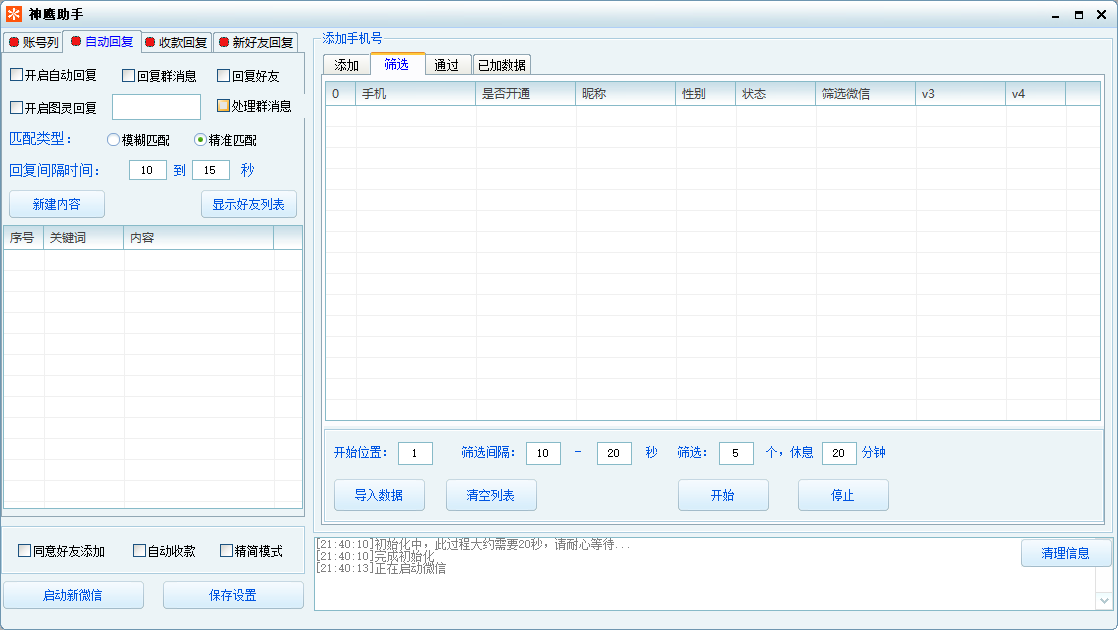Click the 停止 button
Image resolution: width=1118 pixels, height=630 pixels.
(843, 495)
